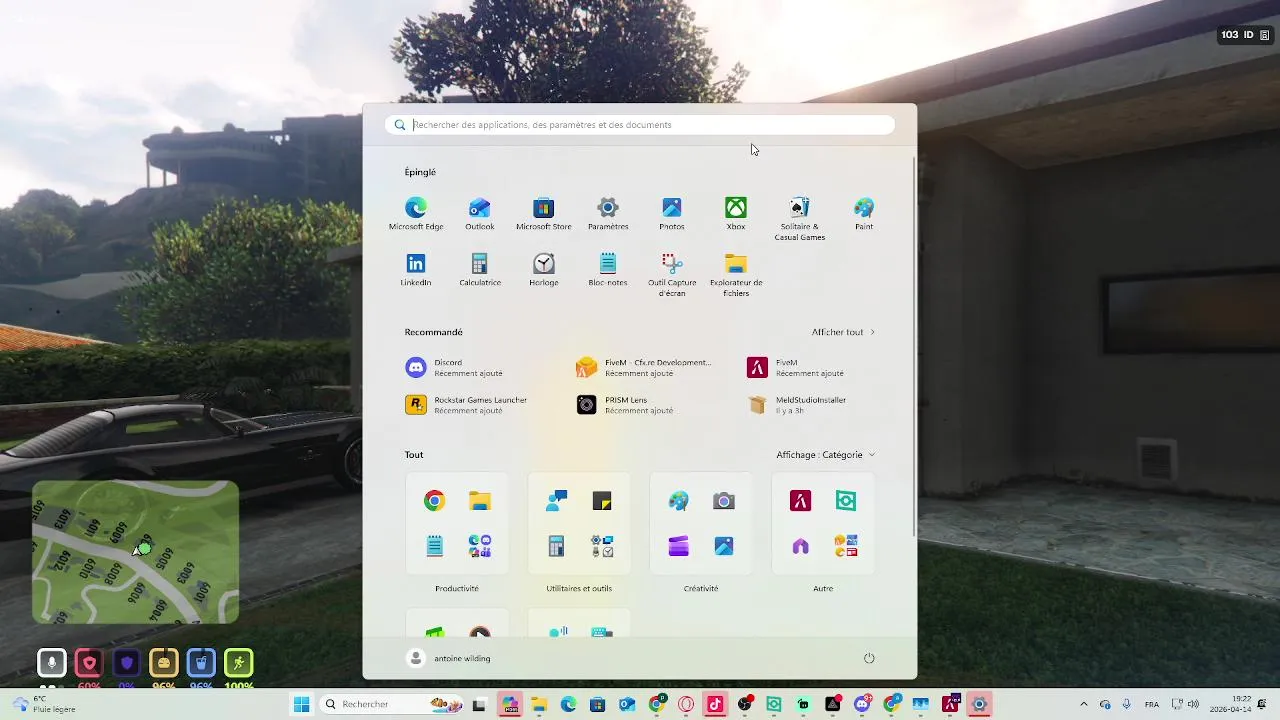Screen dimensions: 1280x720
Task: Focus the Start menu search field
Action: pyautogui.click(x=640, y=125)
